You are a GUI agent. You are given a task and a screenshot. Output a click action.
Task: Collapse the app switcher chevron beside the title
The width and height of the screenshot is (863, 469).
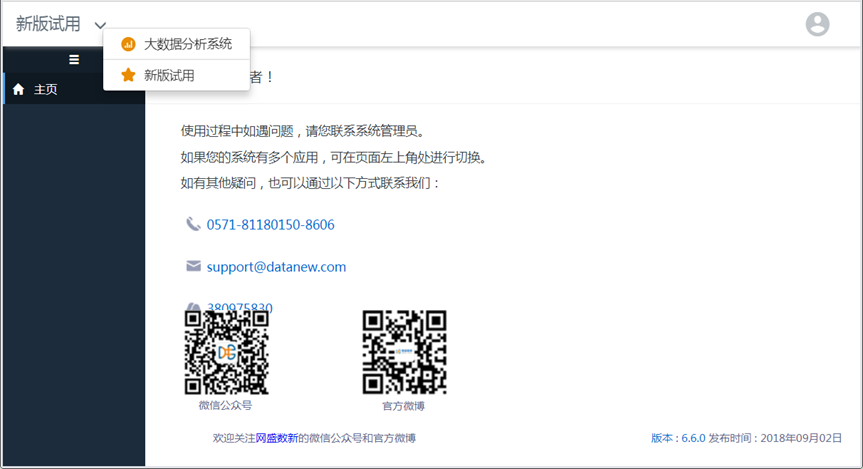(x=100, y=25)
